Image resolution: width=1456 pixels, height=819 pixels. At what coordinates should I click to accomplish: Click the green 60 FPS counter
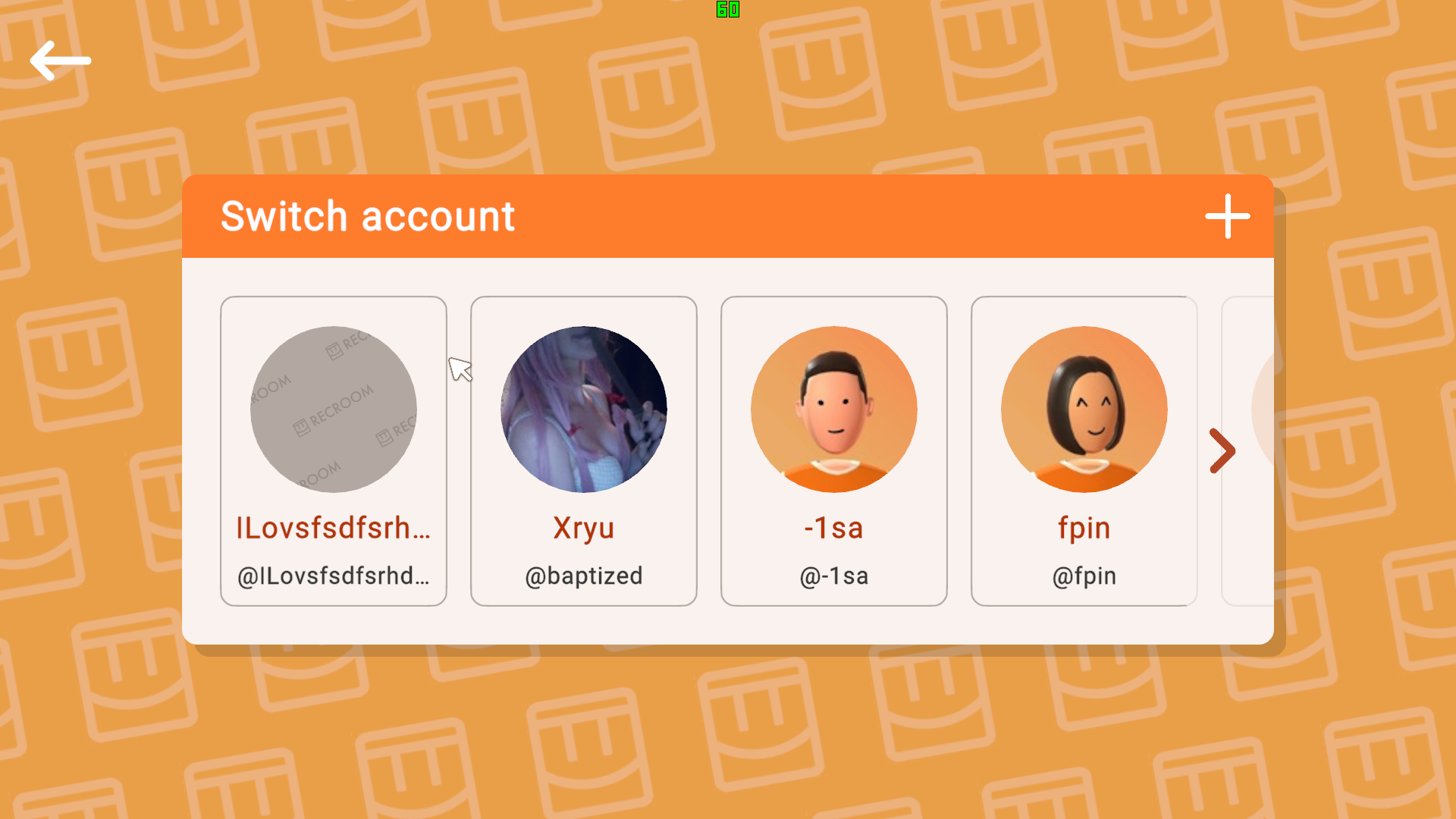728,9
